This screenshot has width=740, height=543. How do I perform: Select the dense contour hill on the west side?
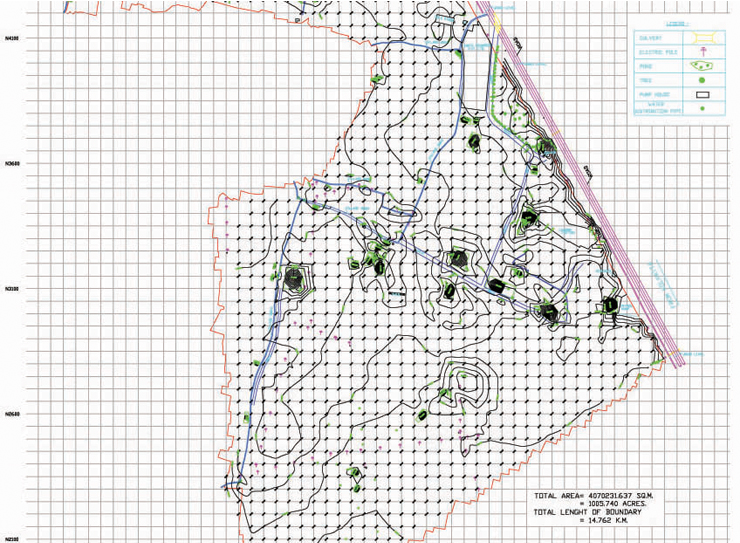click(295, 277)
